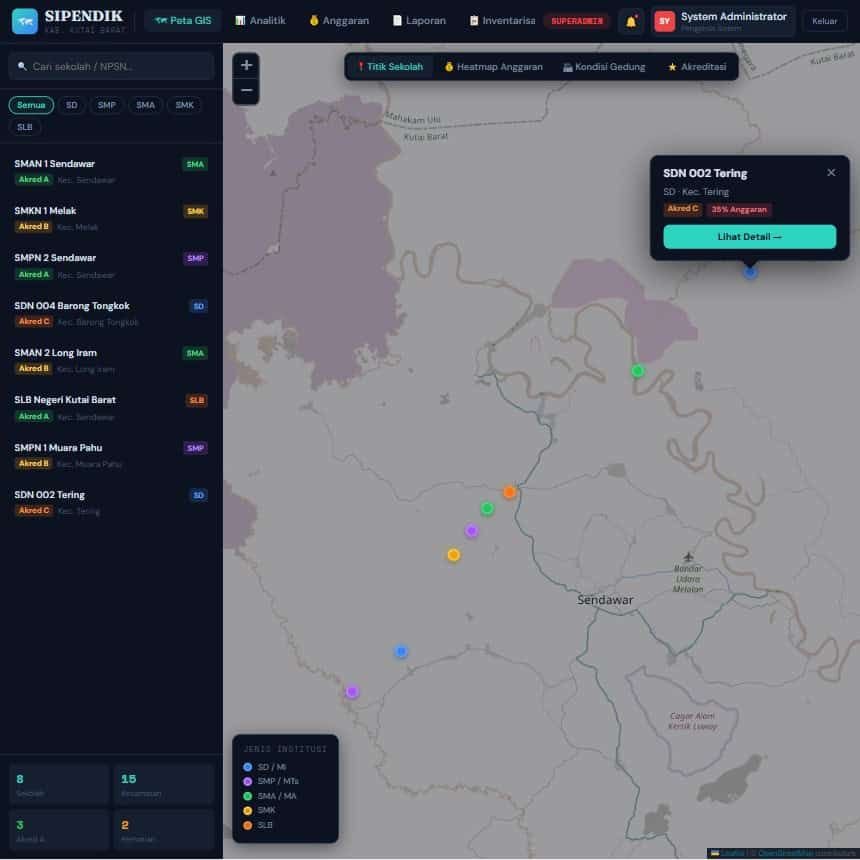Click the Keluar logout button
Screen dimensions: 860x860
point(824,21)
